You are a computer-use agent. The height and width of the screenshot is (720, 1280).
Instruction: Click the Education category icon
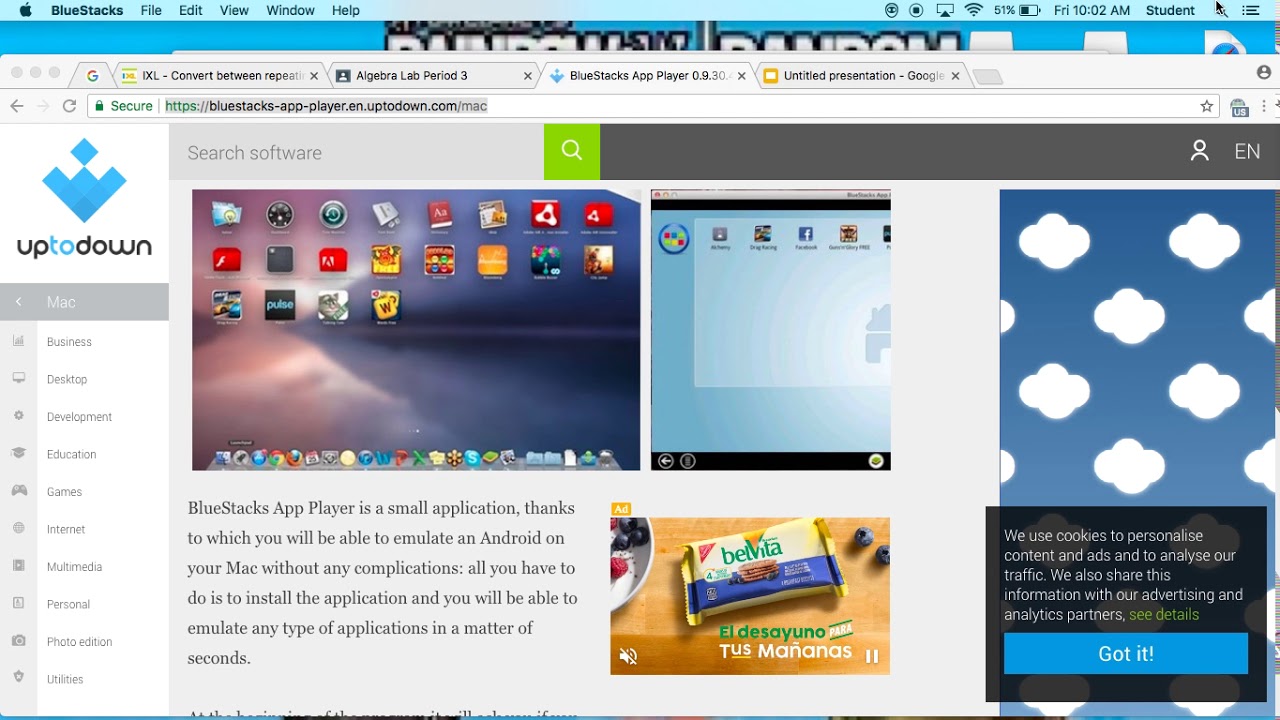[x=18, y=453]
